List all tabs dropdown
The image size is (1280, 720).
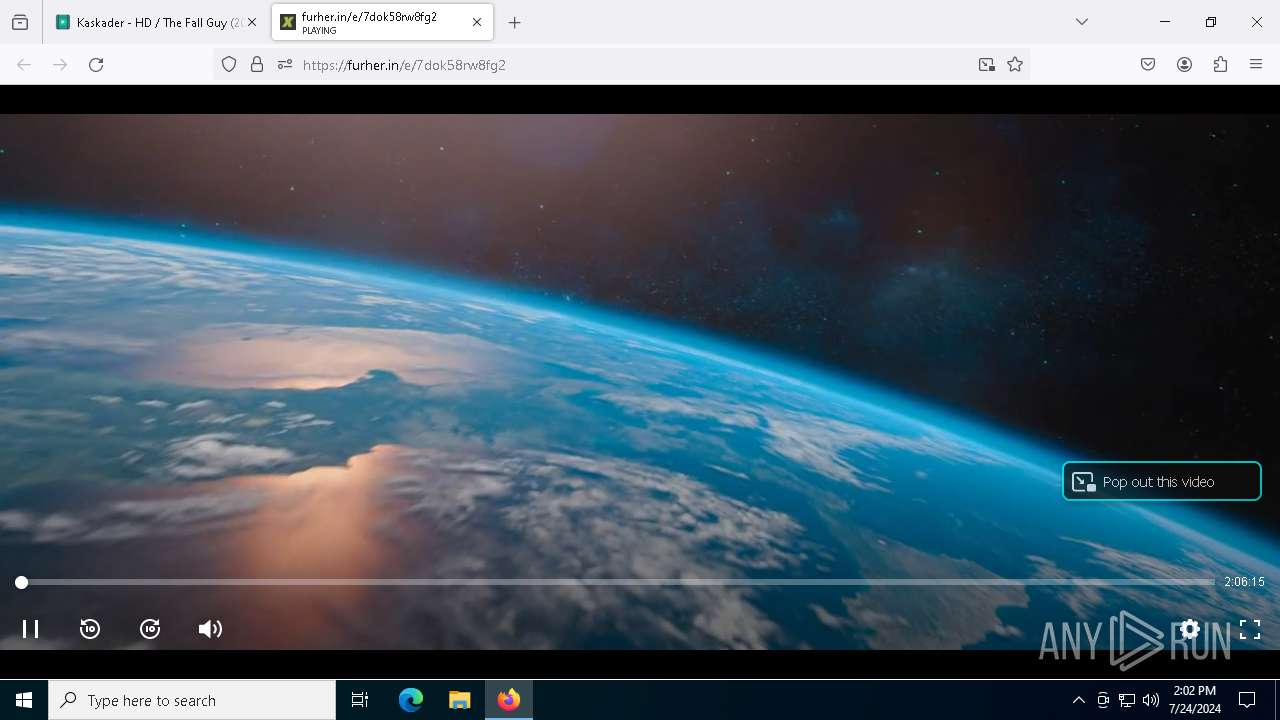1081,22
